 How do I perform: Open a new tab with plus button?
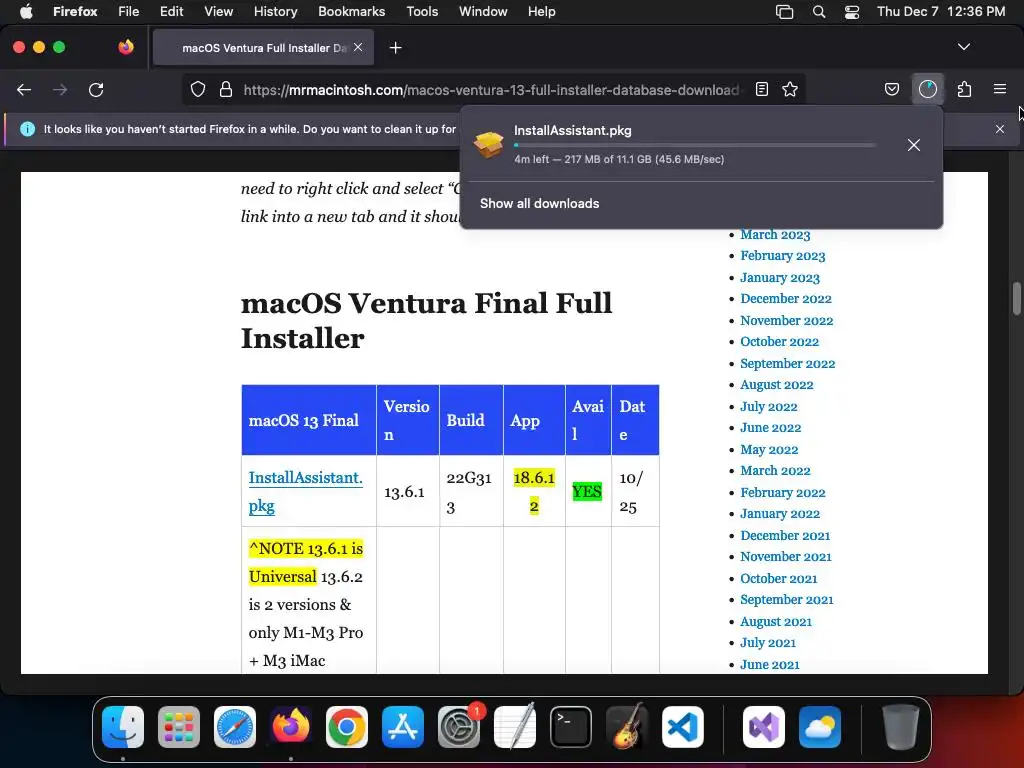pyautogui.click(x=395, y=48)
